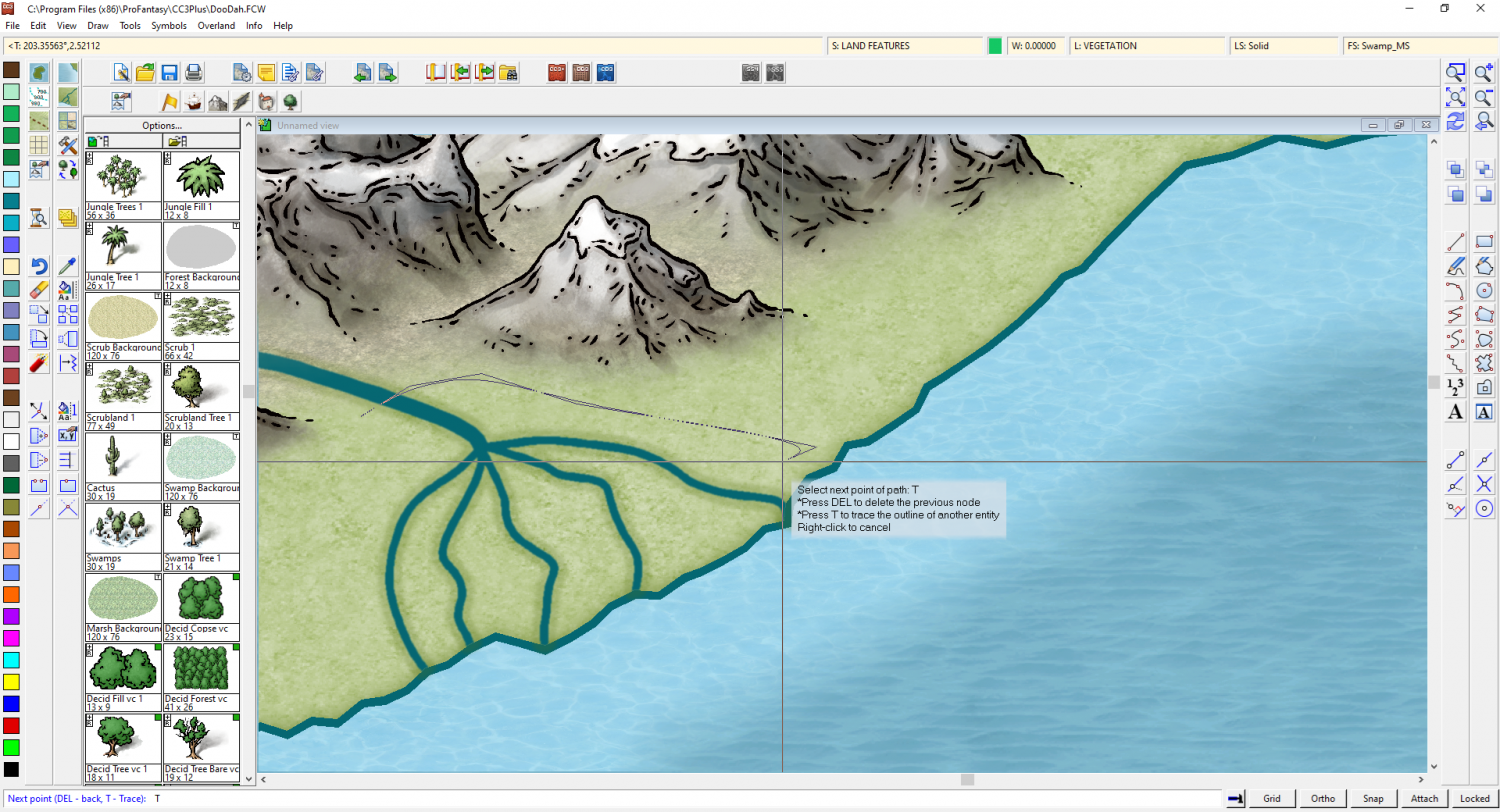Open the W: 0.00000 line width selector

(x=1036, y=46)
